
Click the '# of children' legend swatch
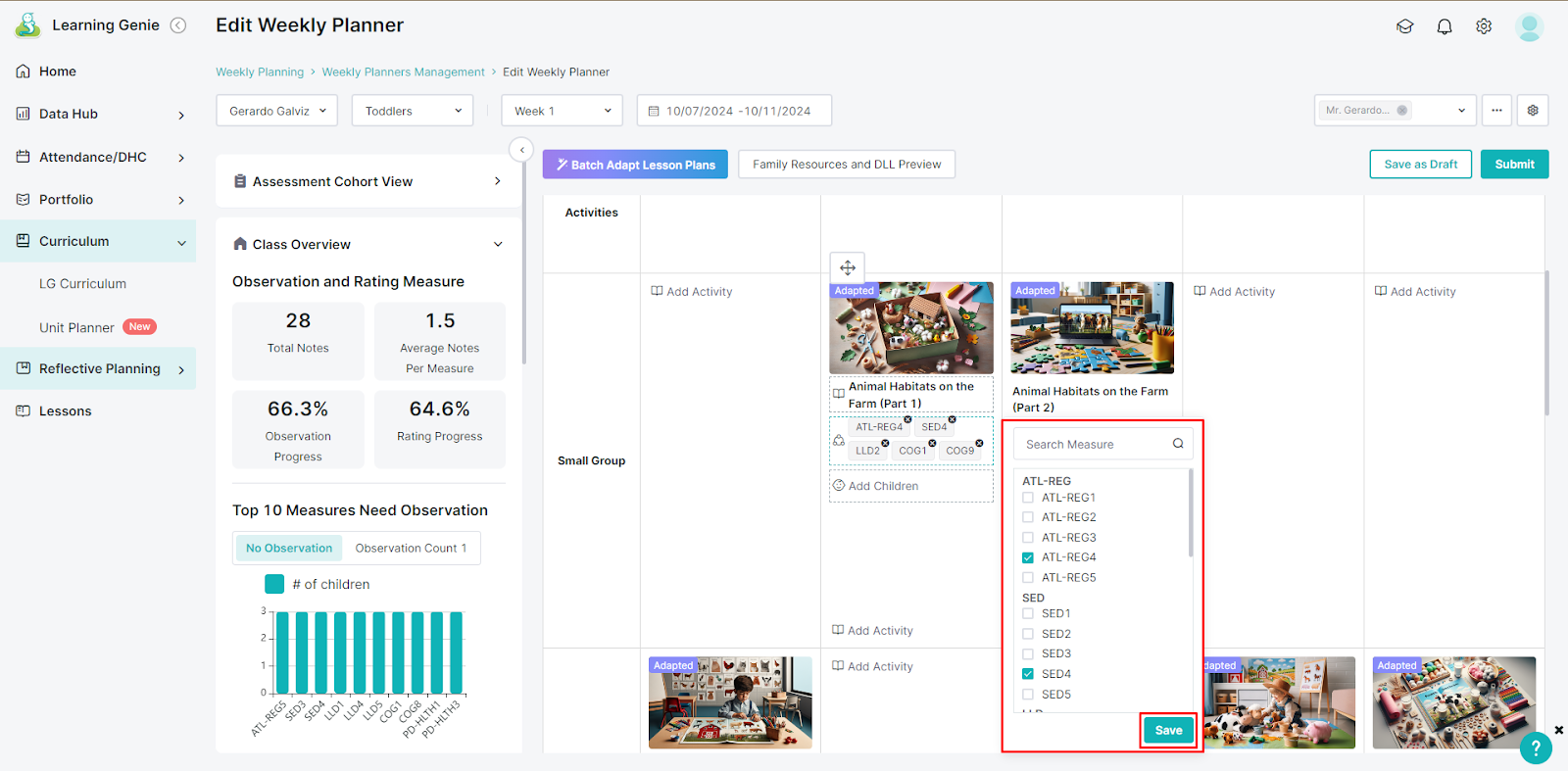click(274, 584)
